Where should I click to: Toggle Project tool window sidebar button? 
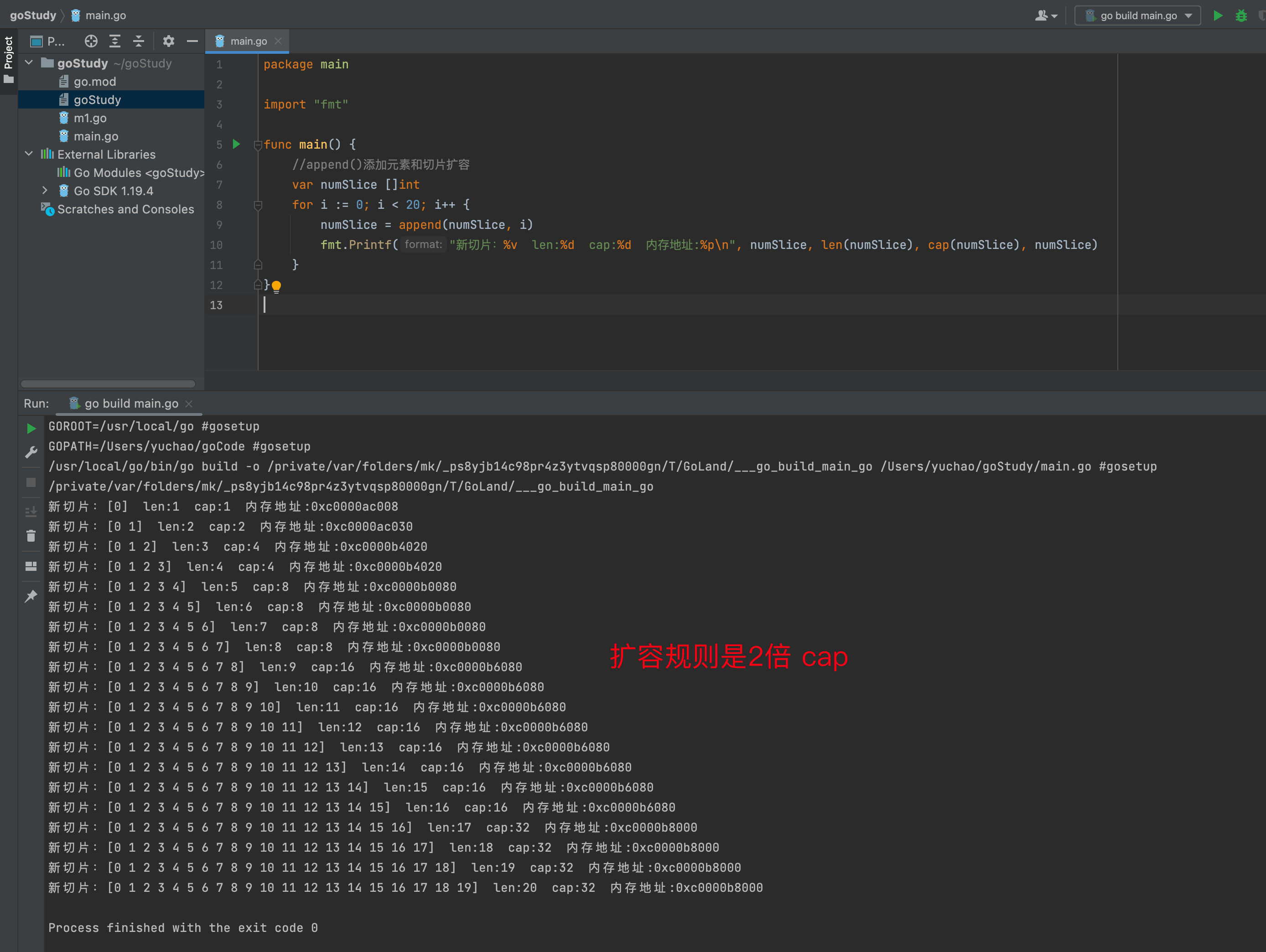9,57
